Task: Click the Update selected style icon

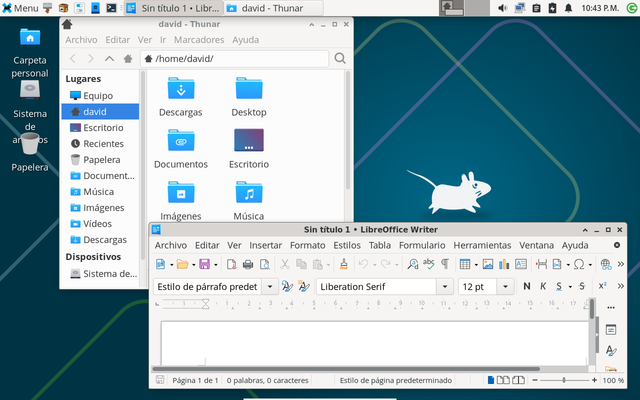Action: tap(287, 287)
